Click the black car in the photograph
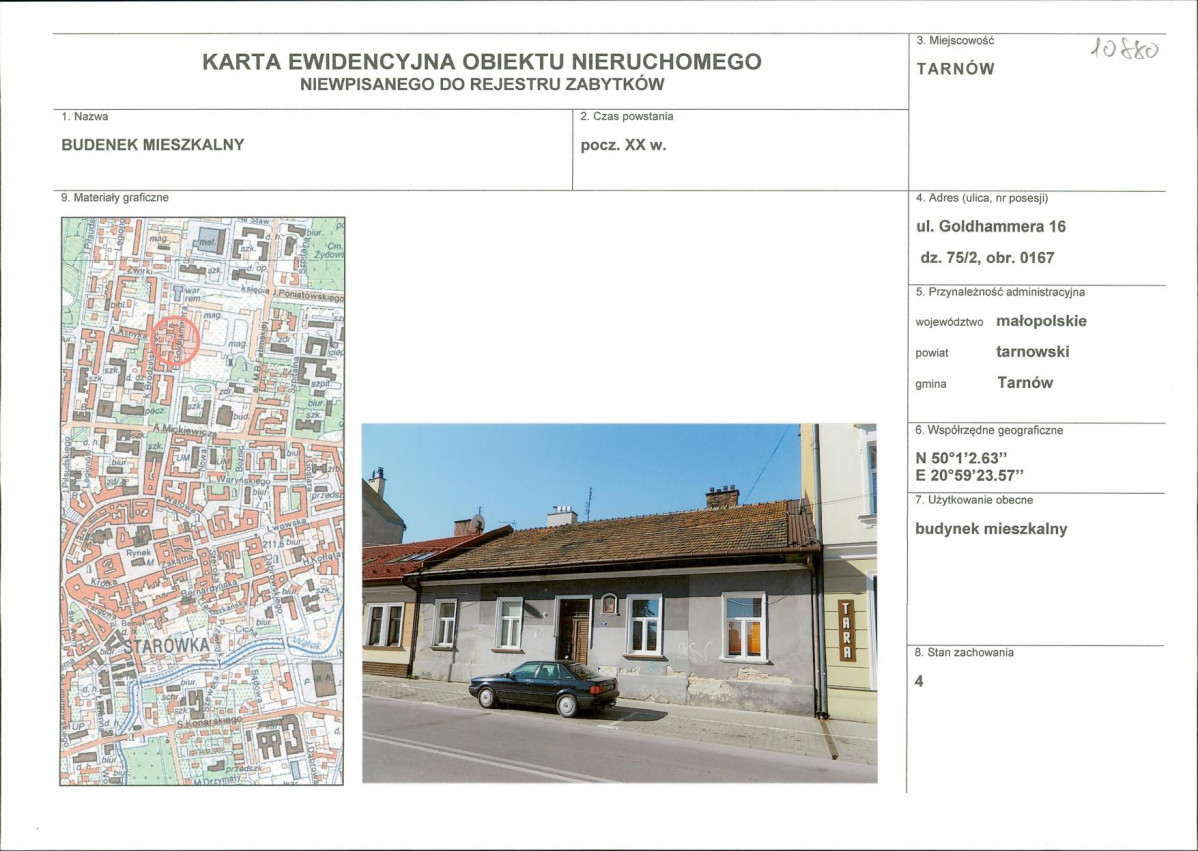The image size is (1198, 851). [544, 688]
